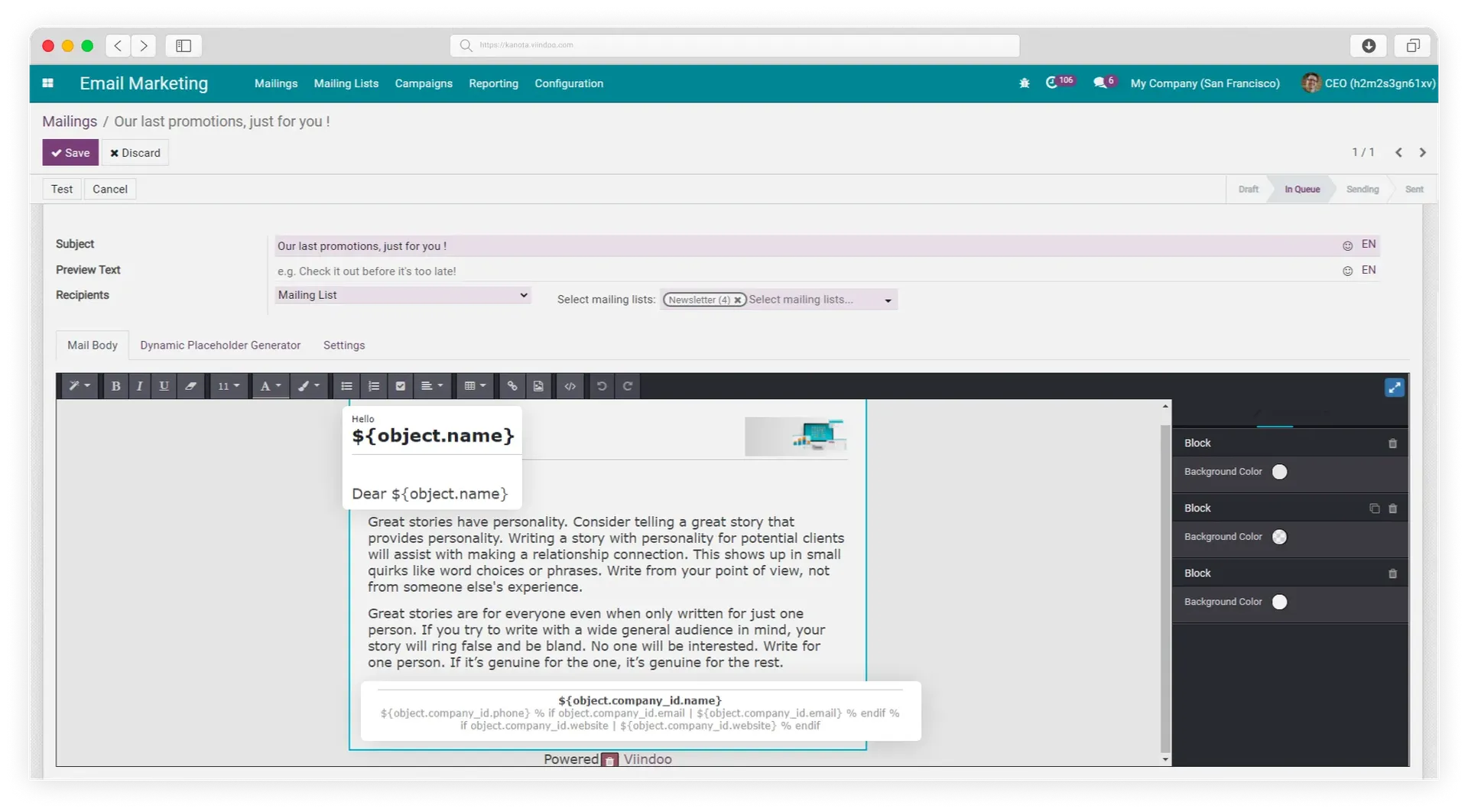1468x812 pixels.
Task: Toggle italic formatting
Action: pyautogui.click(x=139, y=386)
